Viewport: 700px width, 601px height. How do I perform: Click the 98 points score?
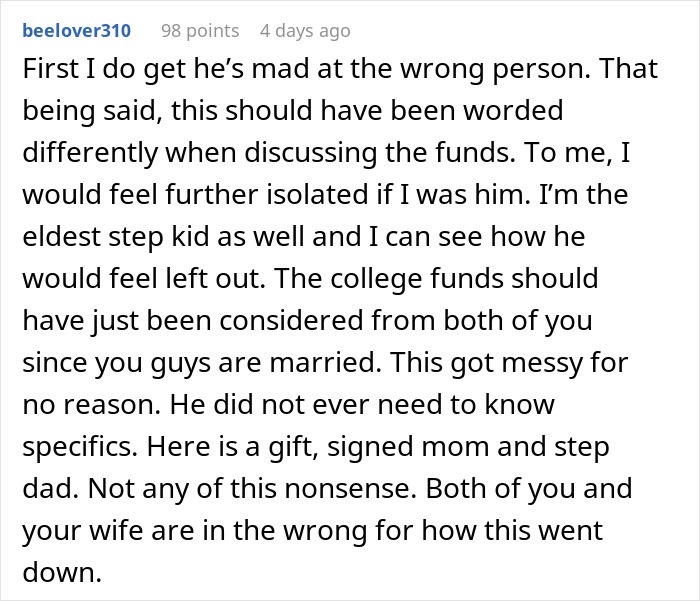[201, 31]
